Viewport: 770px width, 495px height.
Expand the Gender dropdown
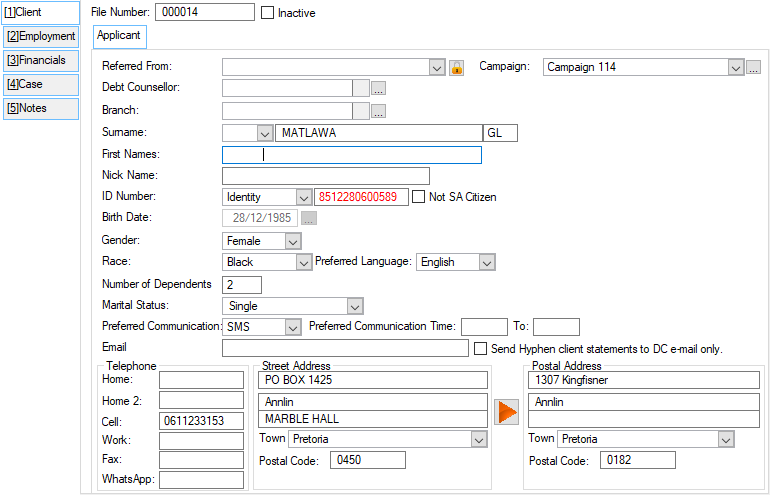[291, 241]
